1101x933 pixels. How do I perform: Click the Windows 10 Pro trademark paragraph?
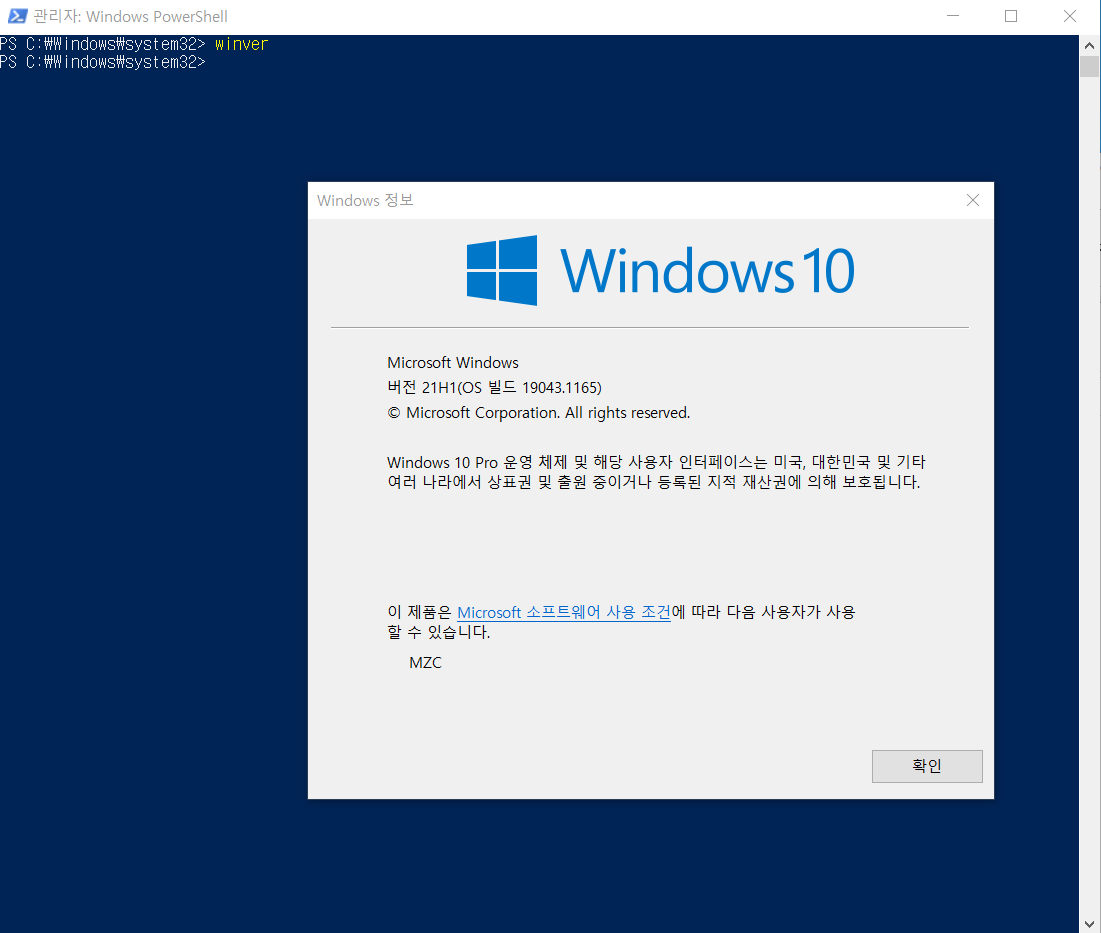click(656, 472)
